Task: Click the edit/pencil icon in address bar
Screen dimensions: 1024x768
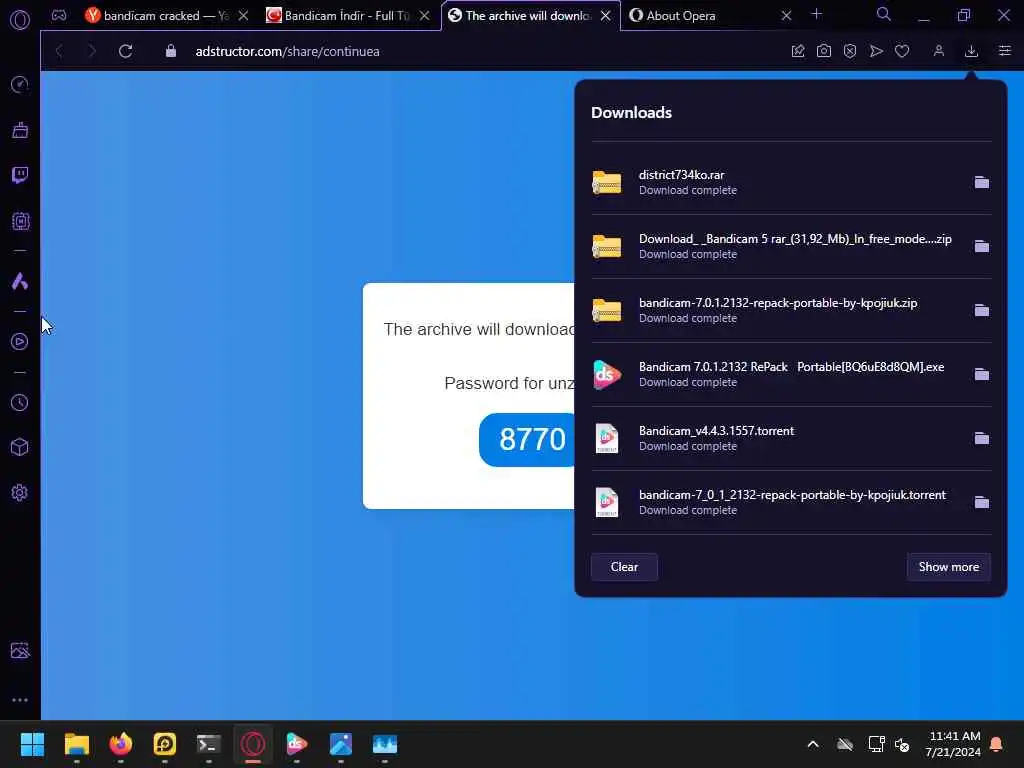Action: click(x=797, y=51)
